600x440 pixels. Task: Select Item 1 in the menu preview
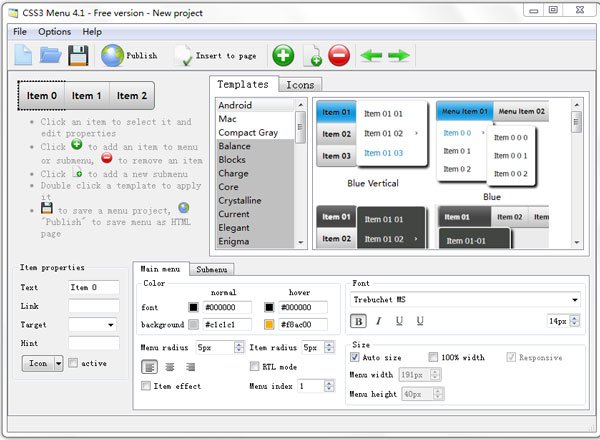click(87, 96)
